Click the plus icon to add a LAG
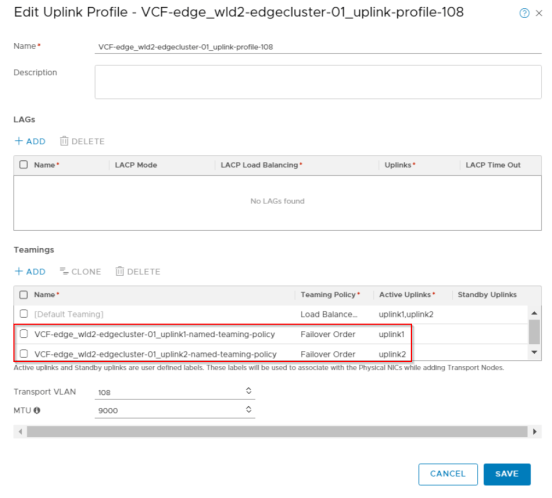 (x=19, y=141)
